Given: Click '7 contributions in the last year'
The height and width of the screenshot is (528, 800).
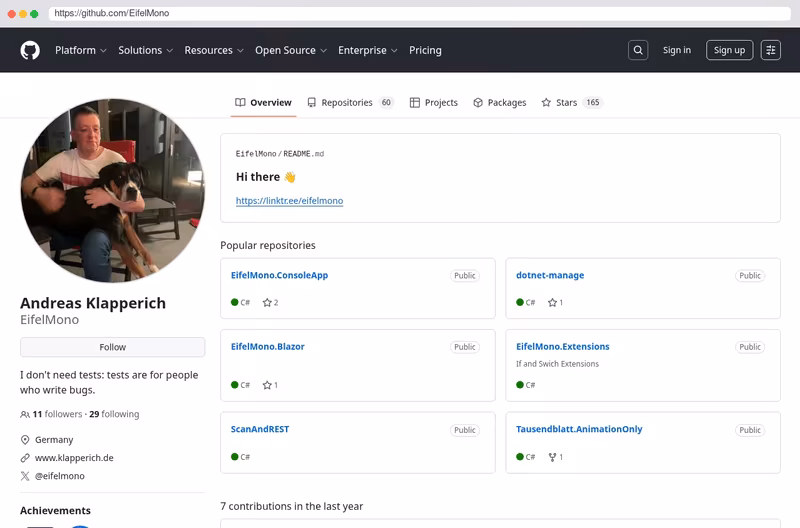Looking at the screenshot, I should coord(291,507).
